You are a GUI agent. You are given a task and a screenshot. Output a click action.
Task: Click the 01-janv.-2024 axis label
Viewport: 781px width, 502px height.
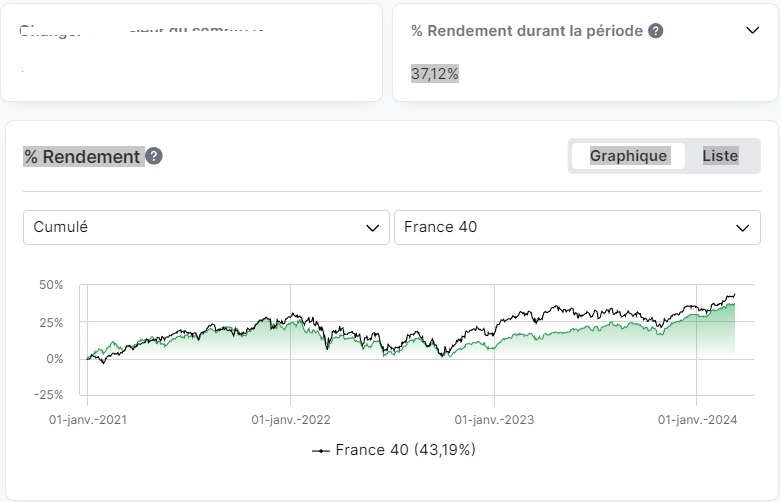(x=697, y=420)
